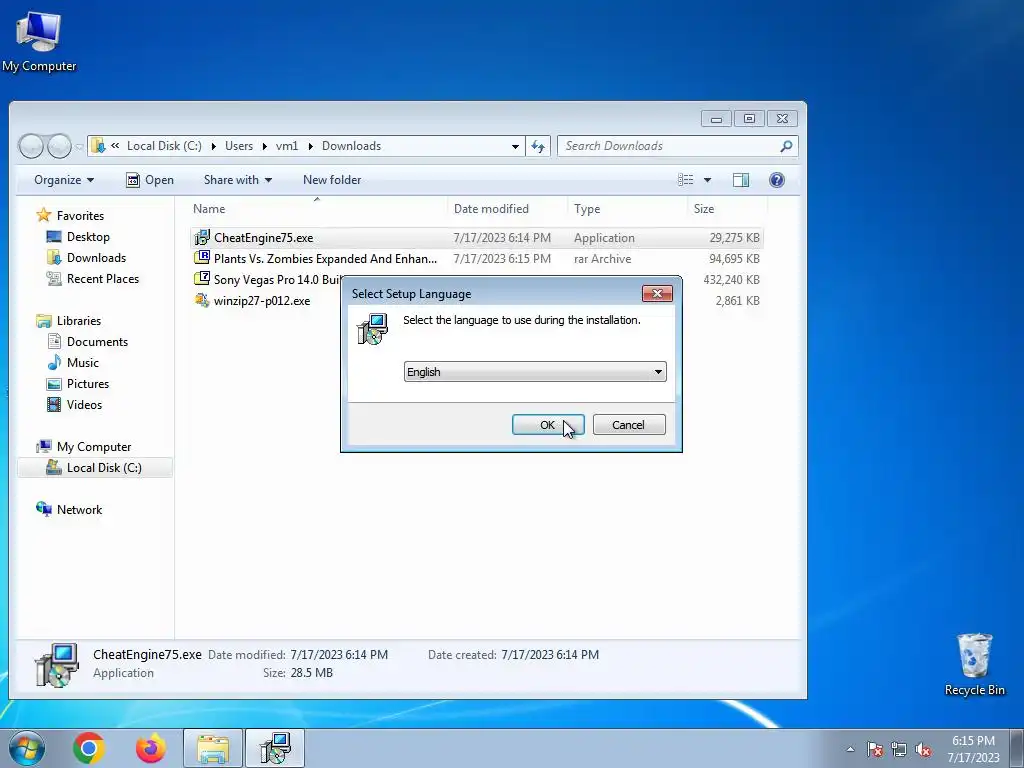The height and width of the screenshot is (768, 1024).
Task: Go back in Explorer navigation
Action: click(x=31, y=146)
